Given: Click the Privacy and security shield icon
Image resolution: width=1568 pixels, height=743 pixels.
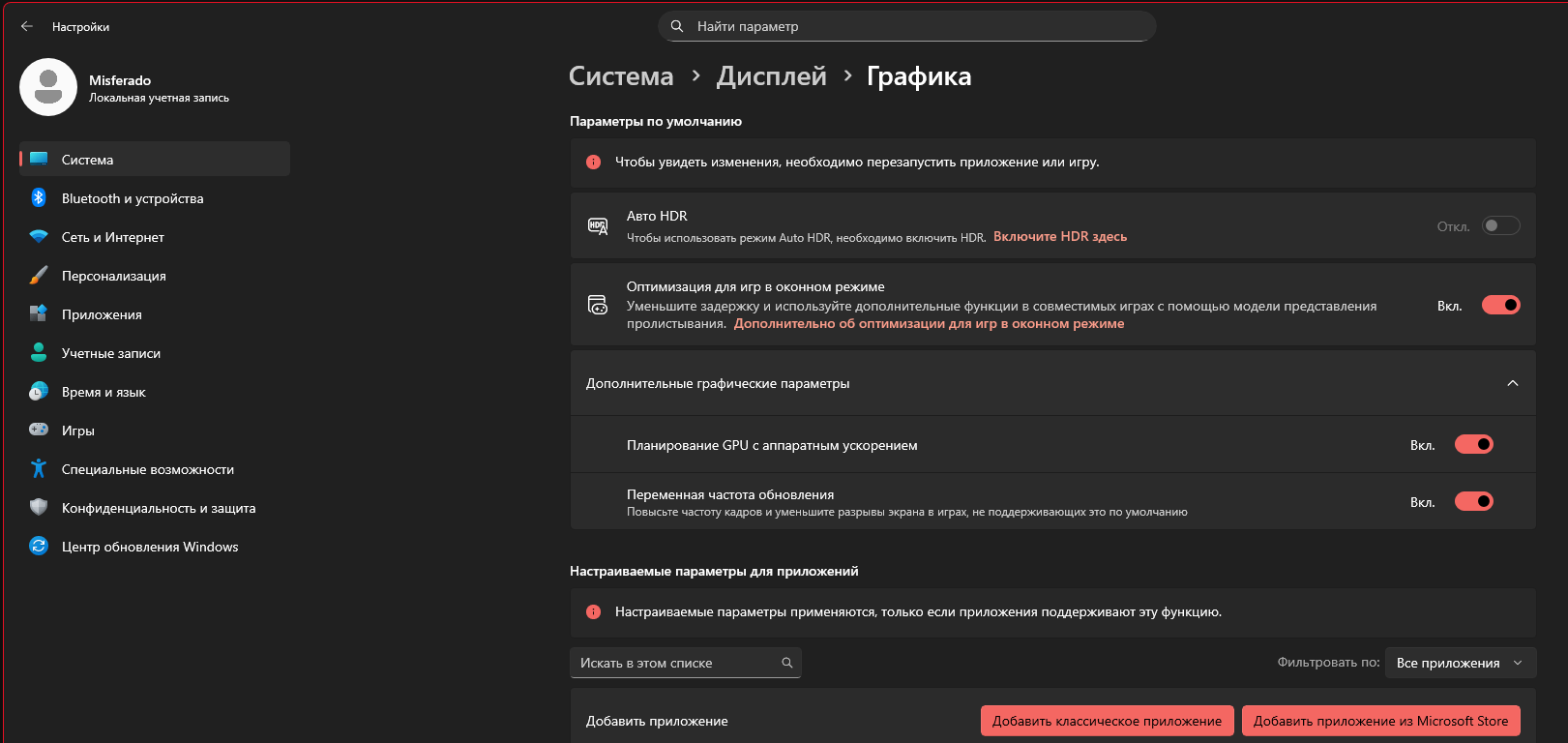Looking at the screenshot, I should [x=39, y=508].
